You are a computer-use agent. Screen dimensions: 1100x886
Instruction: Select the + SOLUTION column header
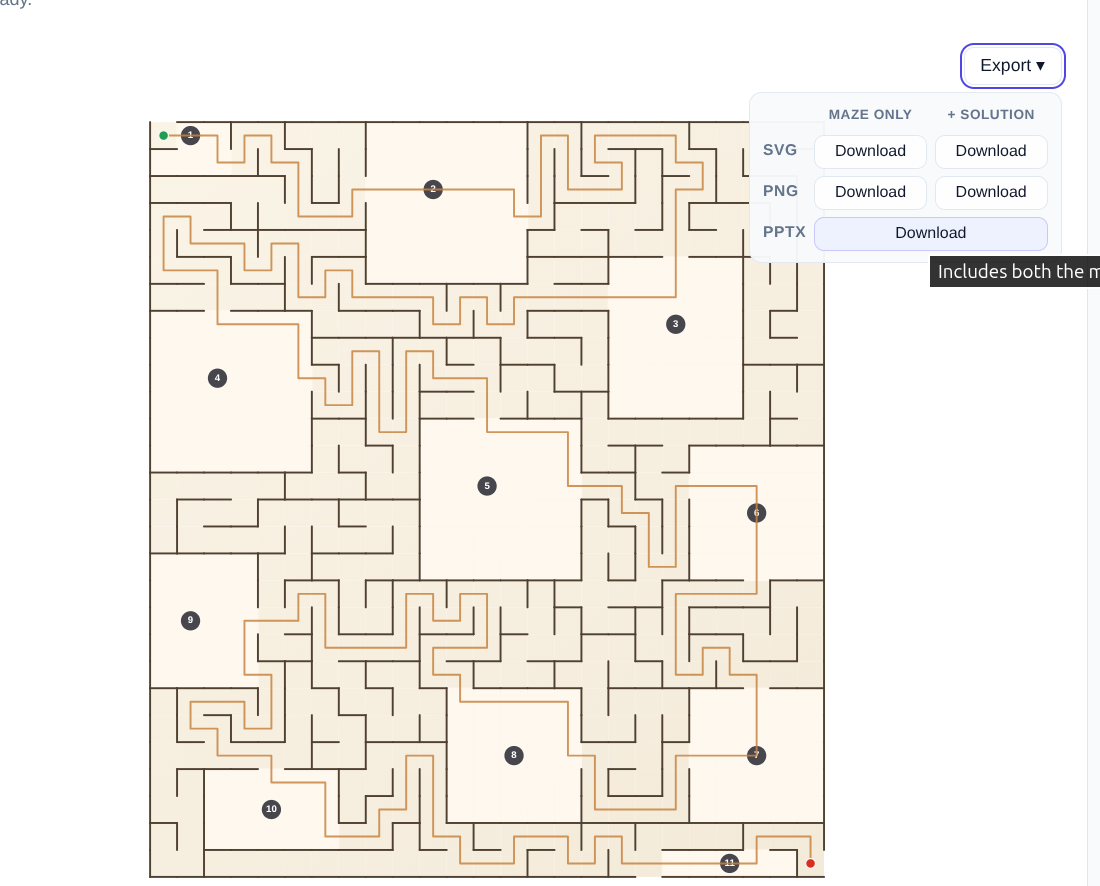[x=990, y=114]
